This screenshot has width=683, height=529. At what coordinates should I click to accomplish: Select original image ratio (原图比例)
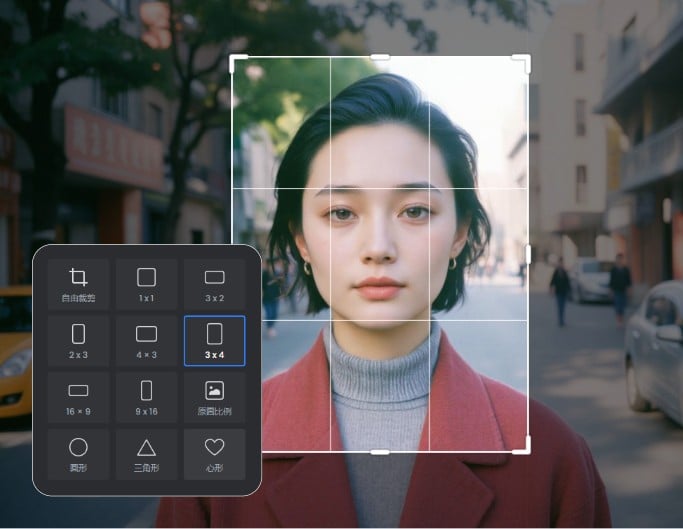(214, 397)
